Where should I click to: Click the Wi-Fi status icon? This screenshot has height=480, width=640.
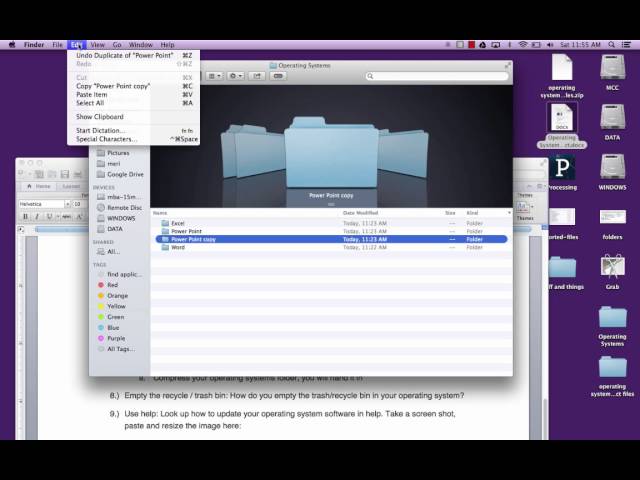click(523, 45)
